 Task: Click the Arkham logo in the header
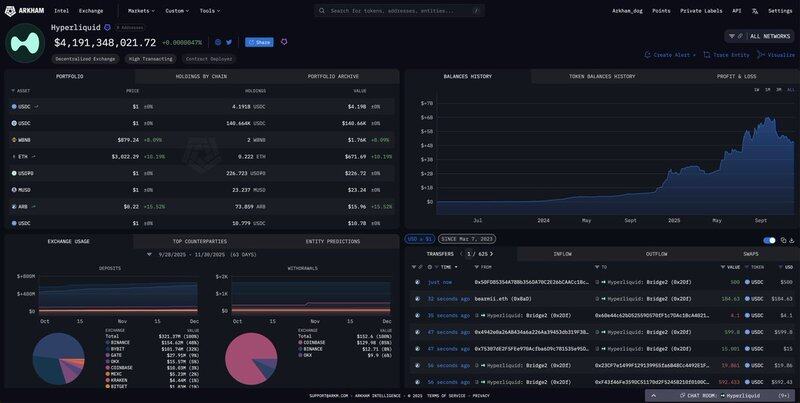pyautogui.click(x=24, y=10)
